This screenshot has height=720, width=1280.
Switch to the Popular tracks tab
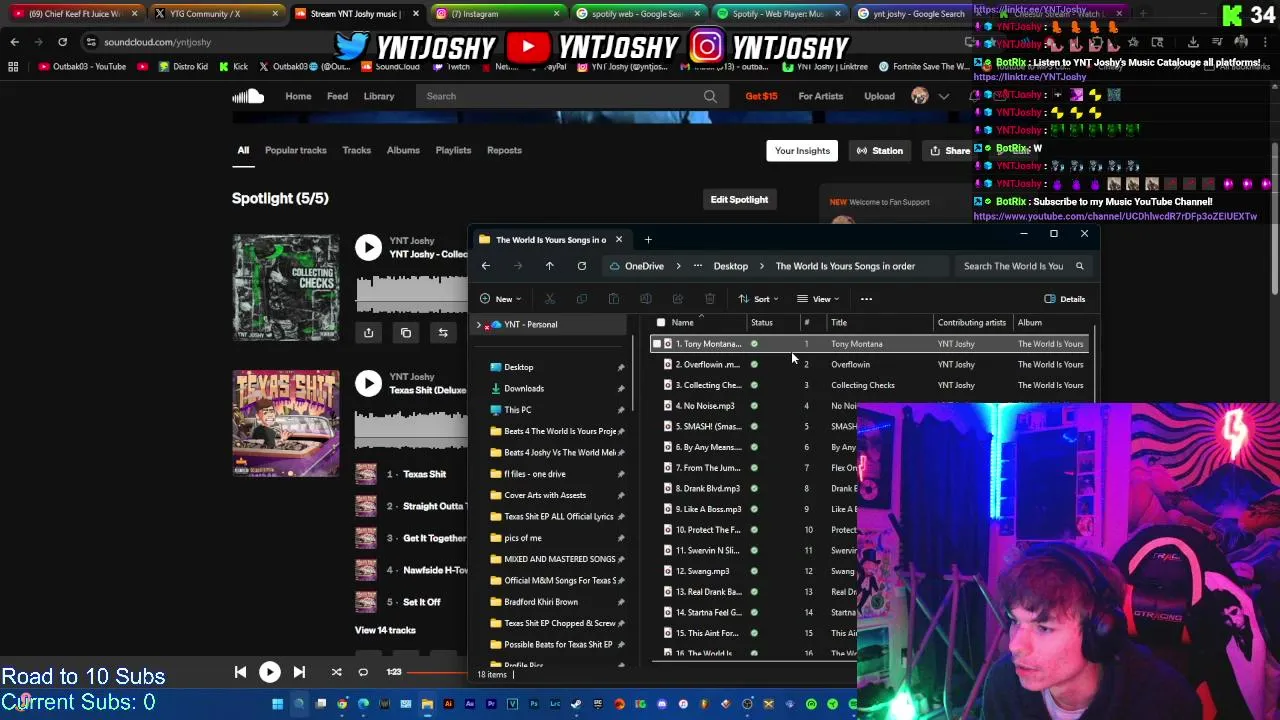point(295,150)
